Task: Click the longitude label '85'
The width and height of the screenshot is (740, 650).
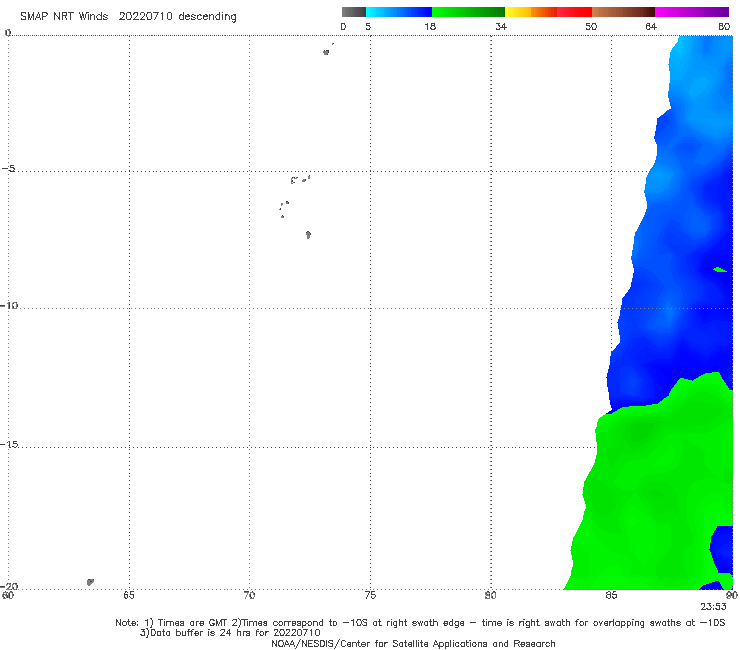Action: tap(611, 595)
